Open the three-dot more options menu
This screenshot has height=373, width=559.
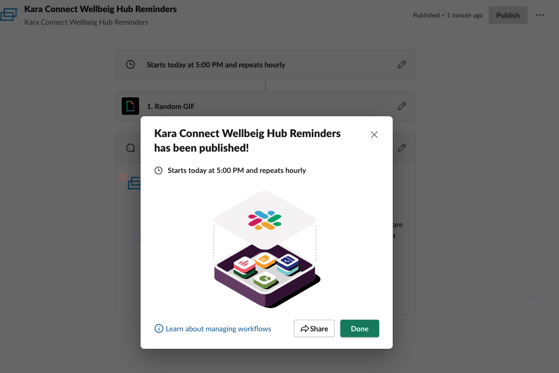[540, 15]
